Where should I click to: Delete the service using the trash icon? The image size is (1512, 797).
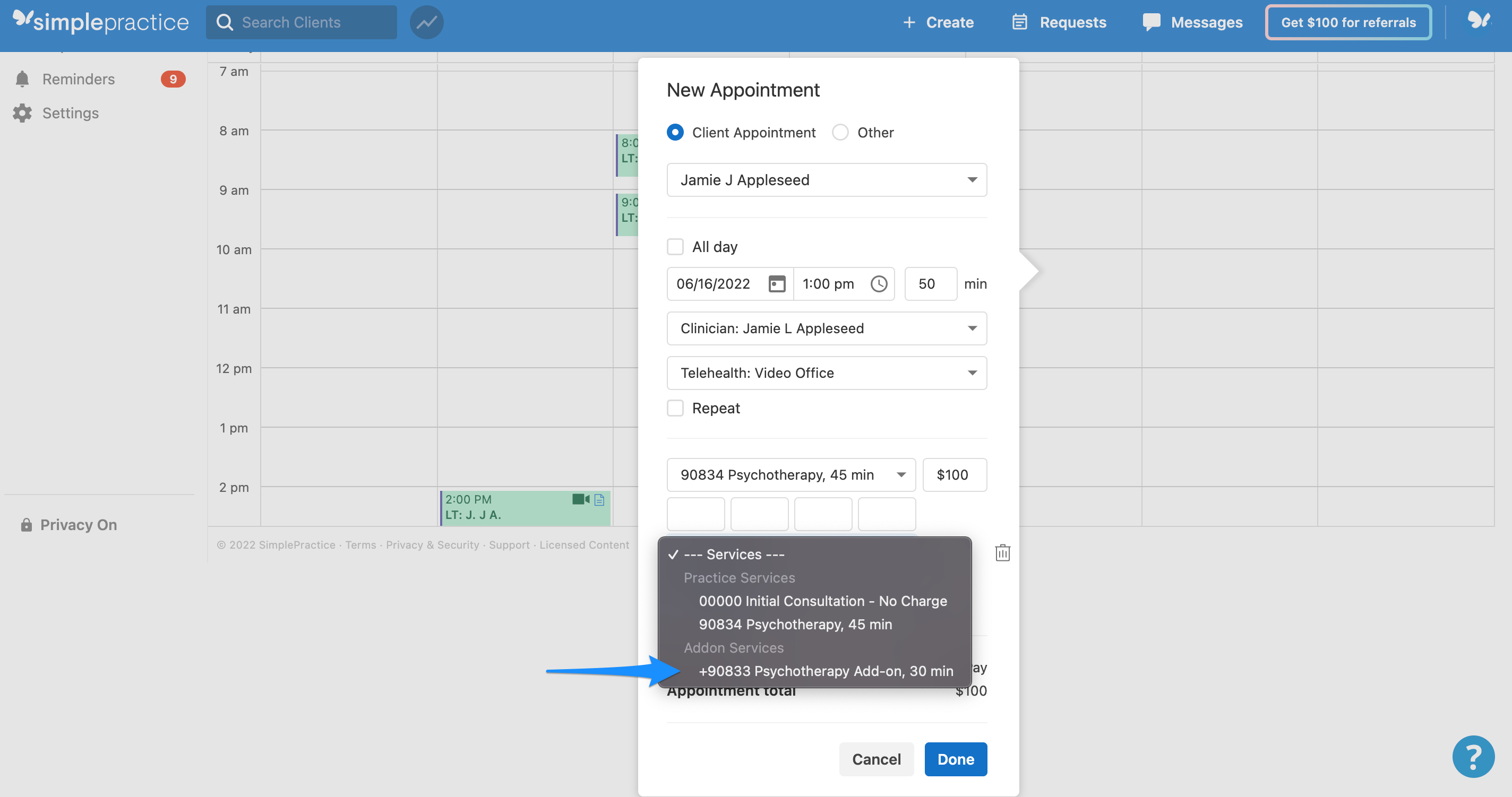[1002, 552]
